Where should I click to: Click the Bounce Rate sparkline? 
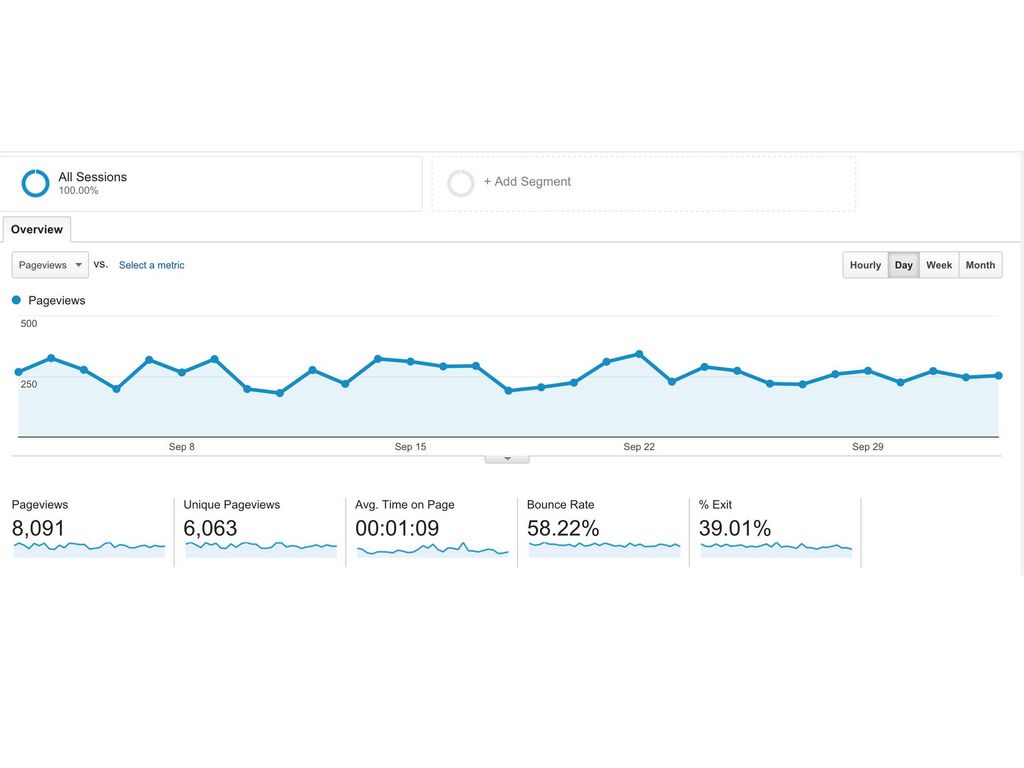point(604,547)
